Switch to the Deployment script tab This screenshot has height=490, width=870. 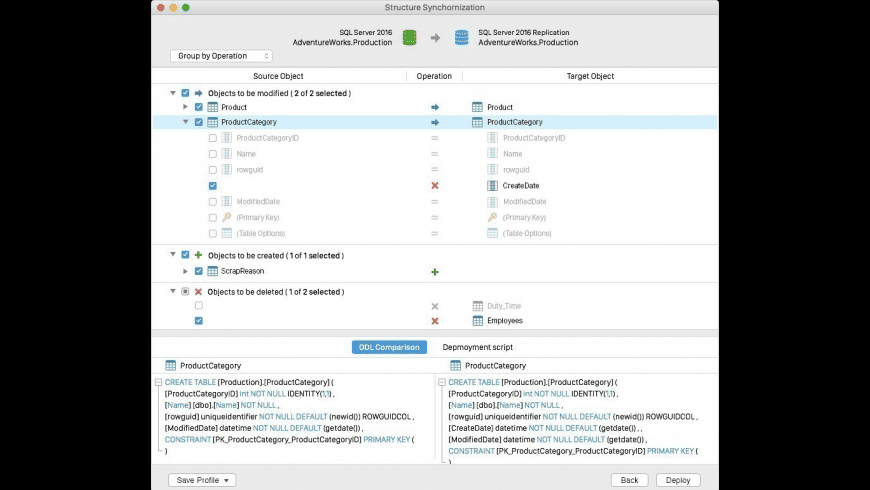click(x=477, y=347)
